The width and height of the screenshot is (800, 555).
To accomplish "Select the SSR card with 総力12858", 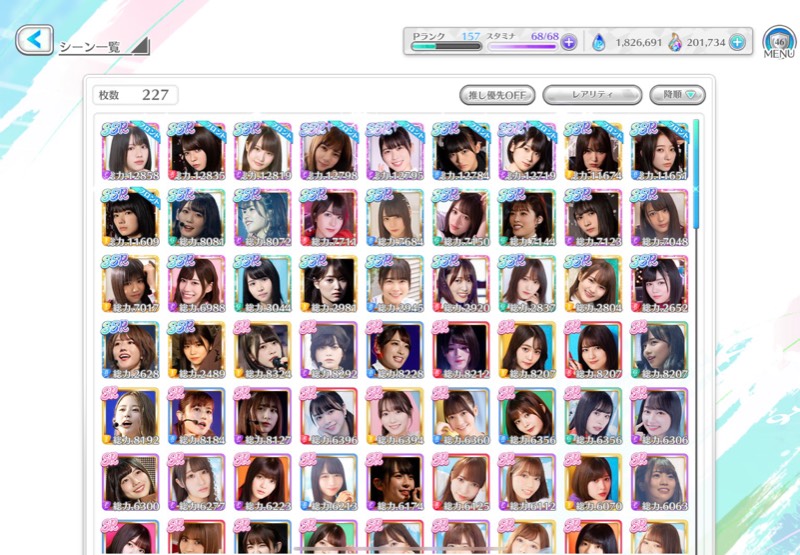I will point(131,152).
